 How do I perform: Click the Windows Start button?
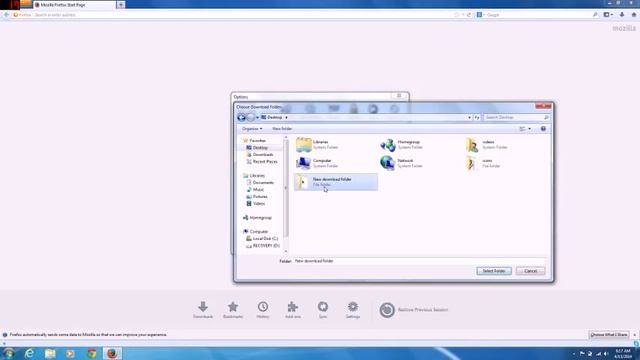tap(9, 353)
